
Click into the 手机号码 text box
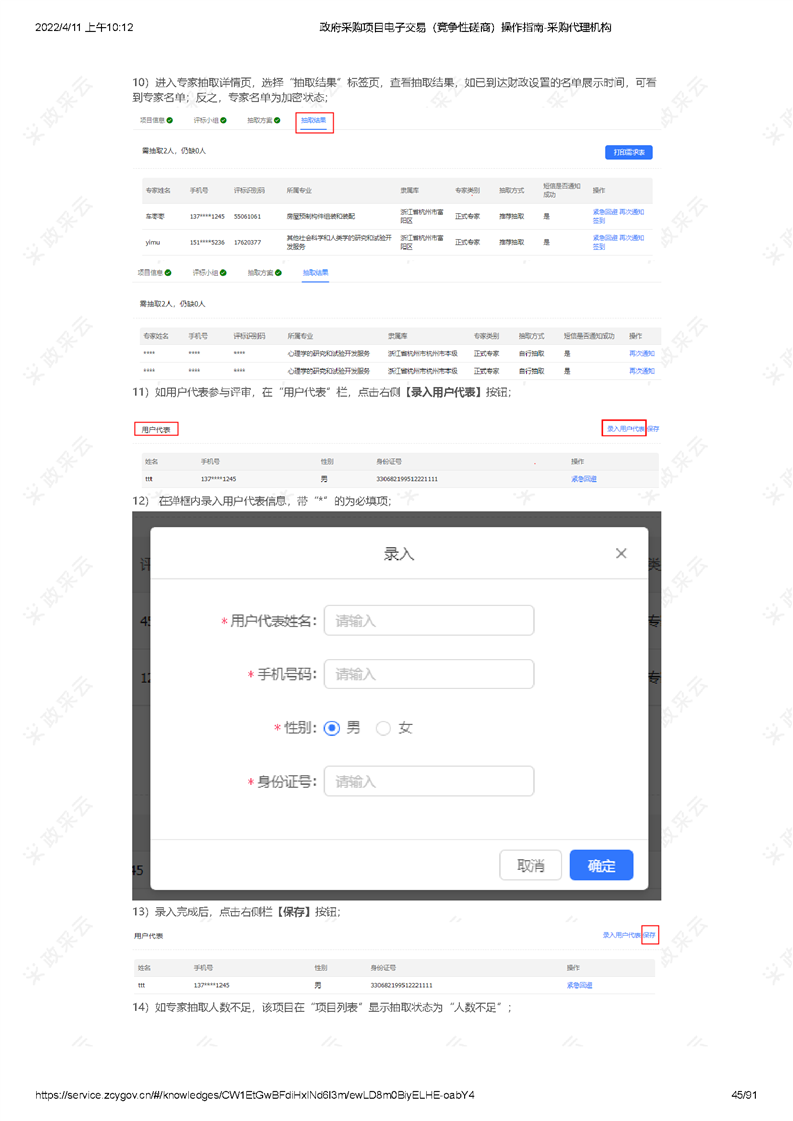click(428, 674)
